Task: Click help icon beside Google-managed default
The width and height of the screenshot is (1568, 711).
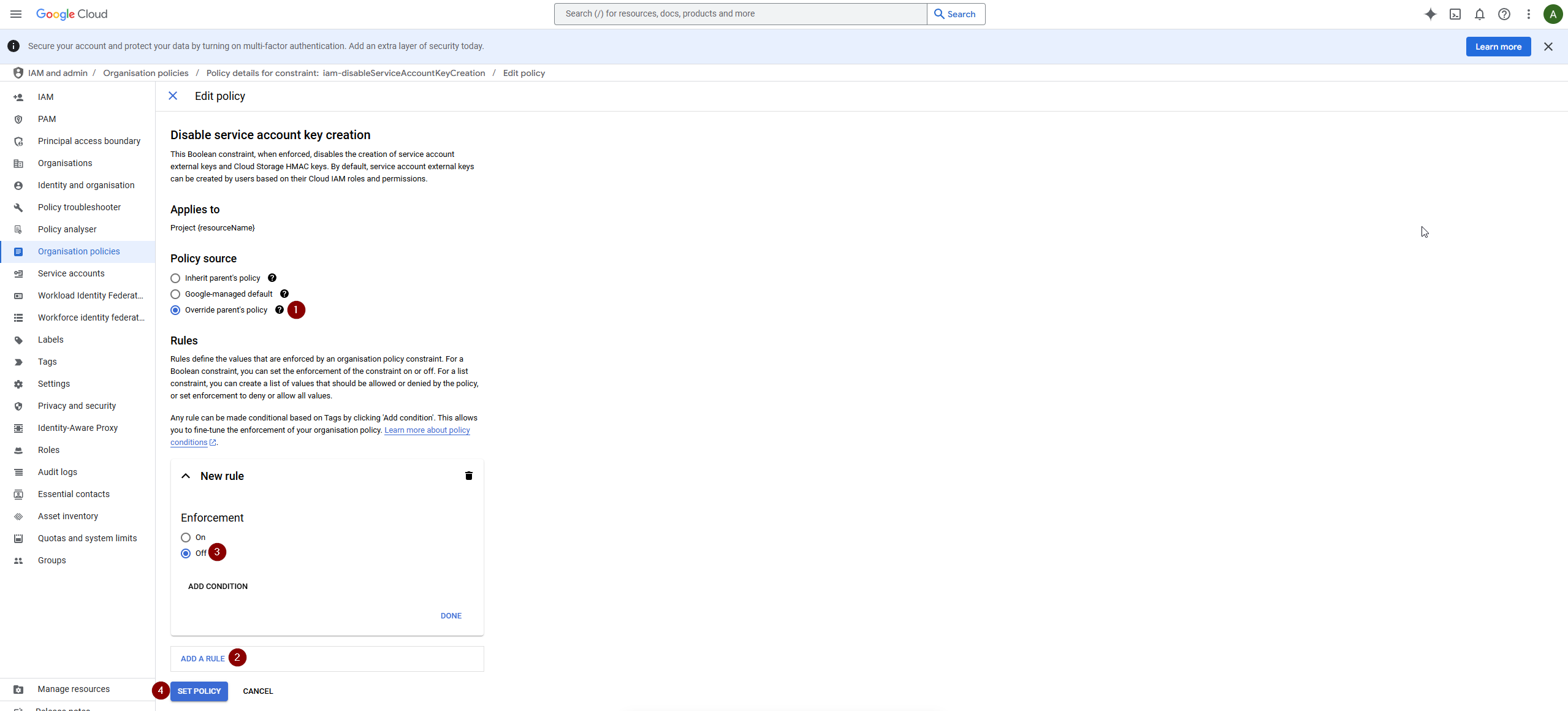Action: (x=284, y=294)
